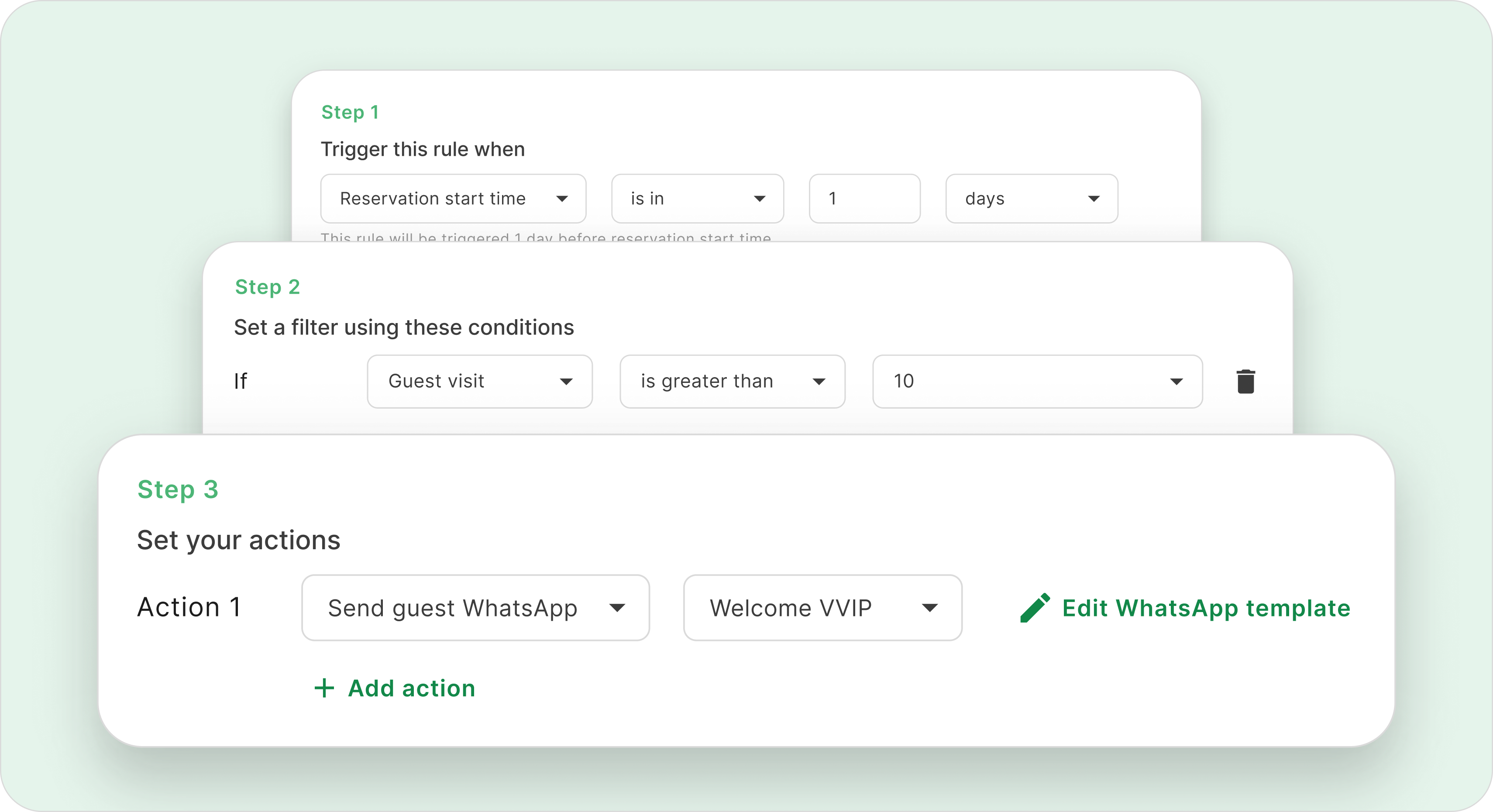Screen dimensions: 1493x812
Task: Click the trash icon to delete condition
Action: click(1245, 382)
